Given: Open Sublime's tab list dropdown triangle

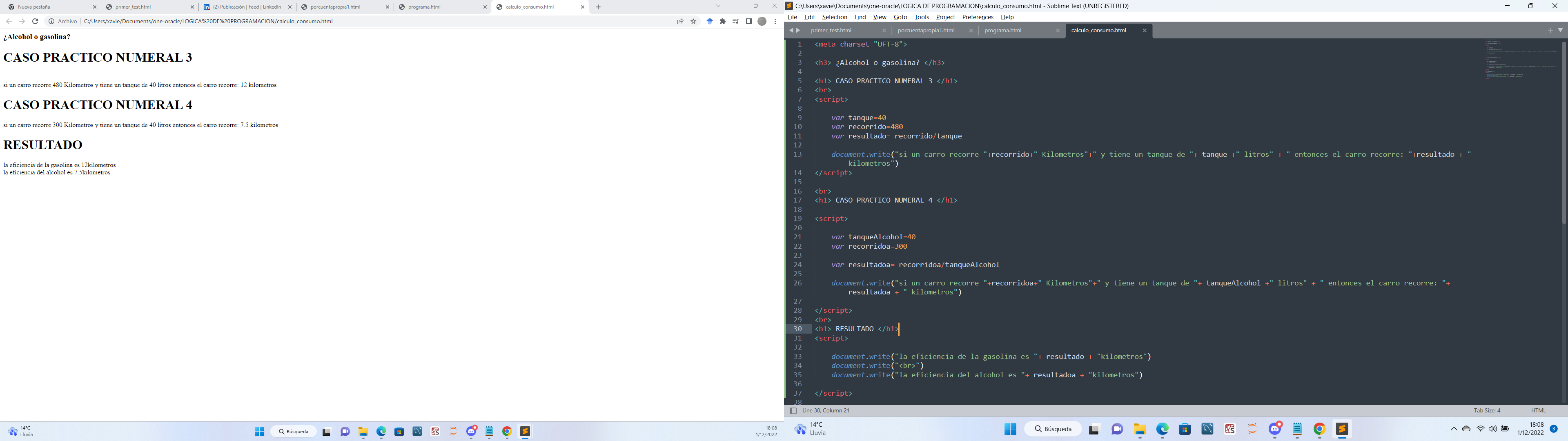Looking at the screenshot, I should click(1560, 31).
